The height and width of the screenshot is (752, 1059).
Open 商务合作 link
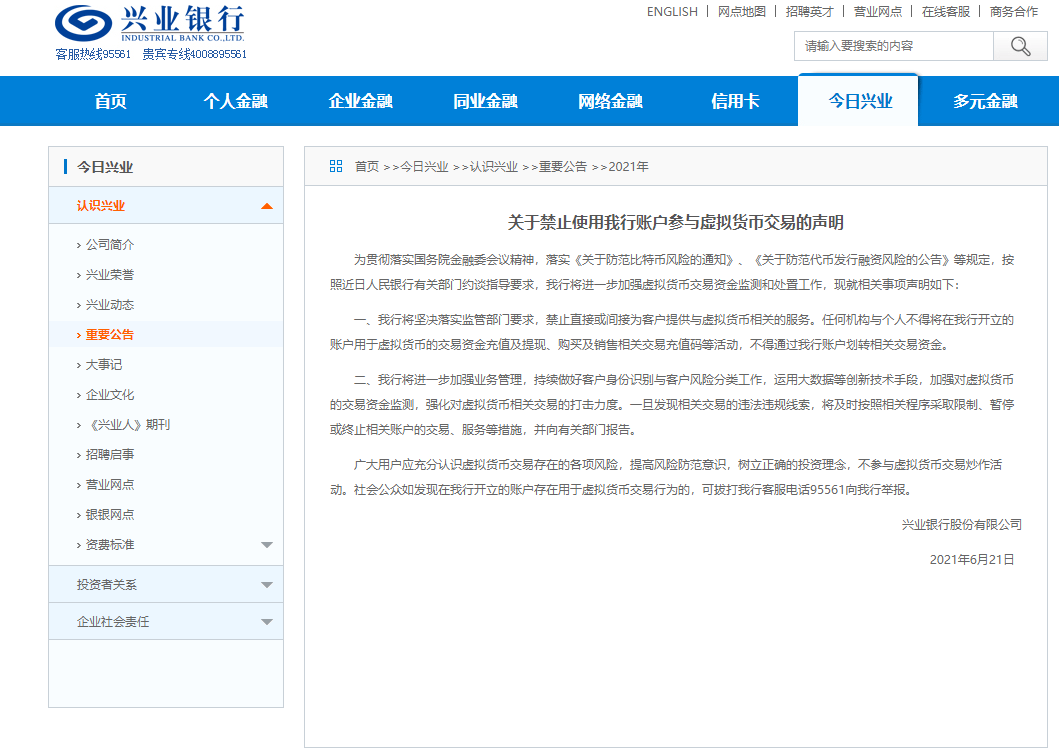tap(1014, 11)
